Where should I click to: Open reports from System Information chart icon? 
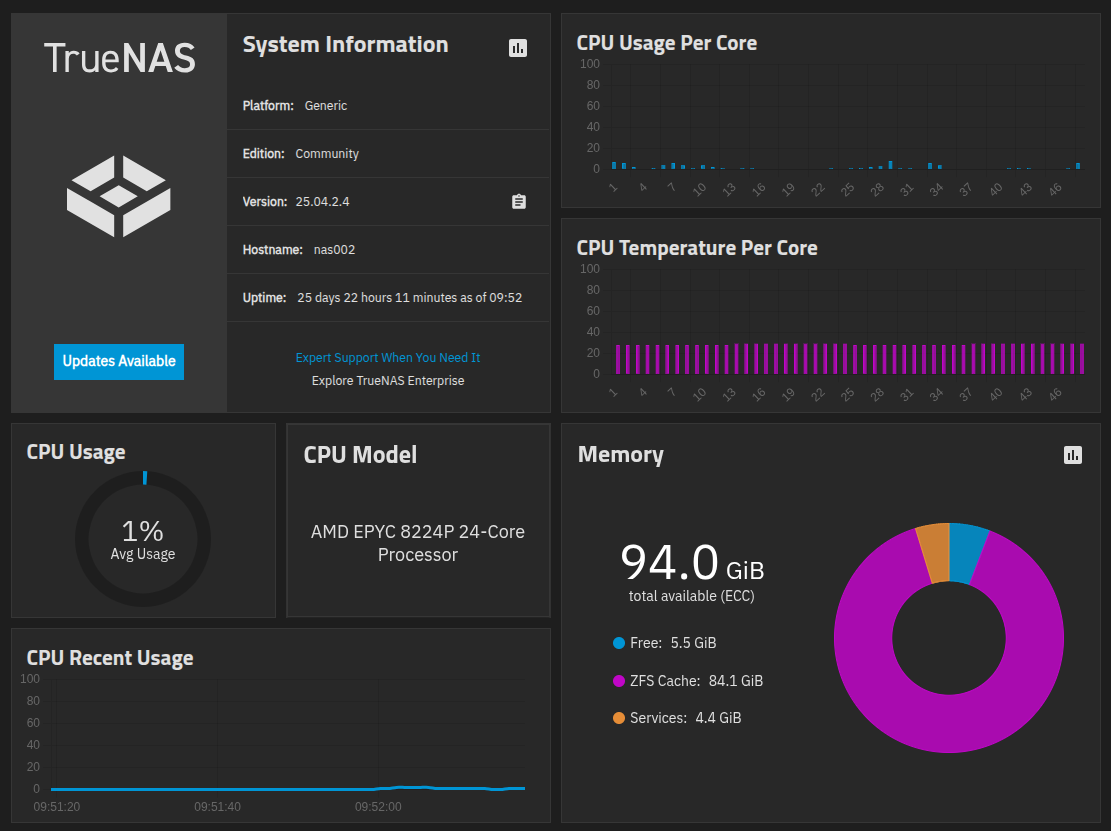click(517, 47)
